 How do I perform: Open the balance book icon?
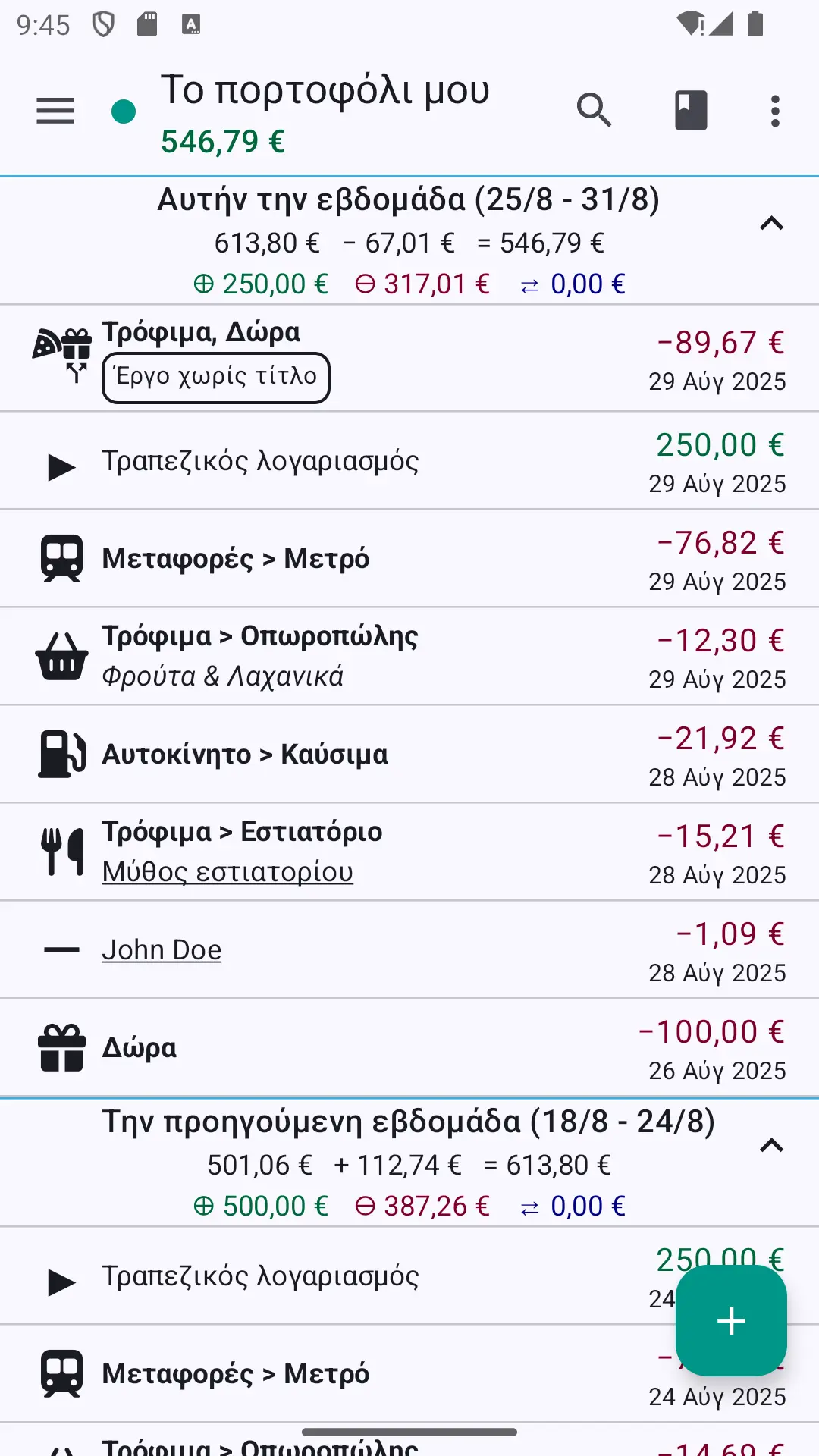(x=691, y=111)
